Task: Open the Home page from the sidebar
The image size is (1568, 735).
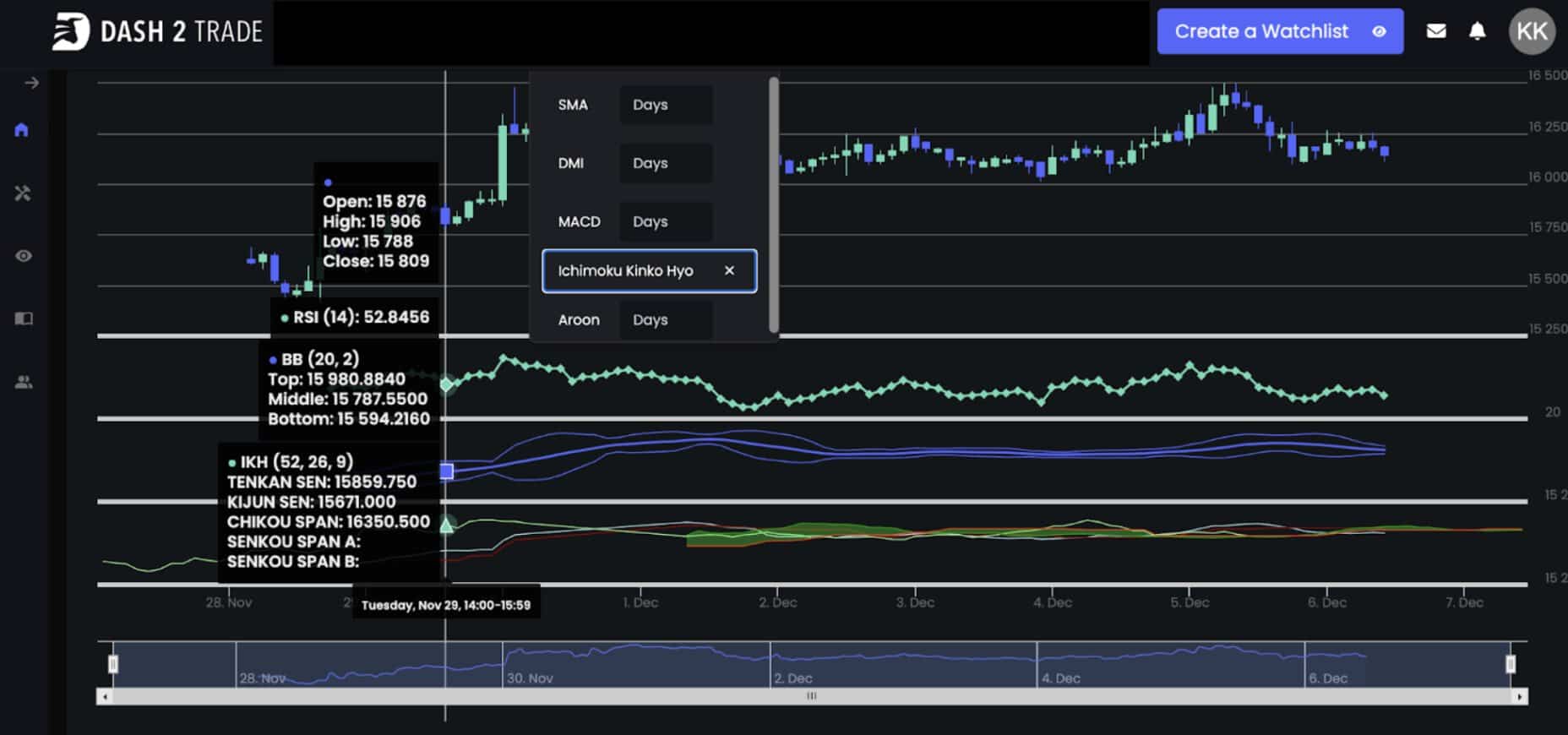Action: [22, 130]
